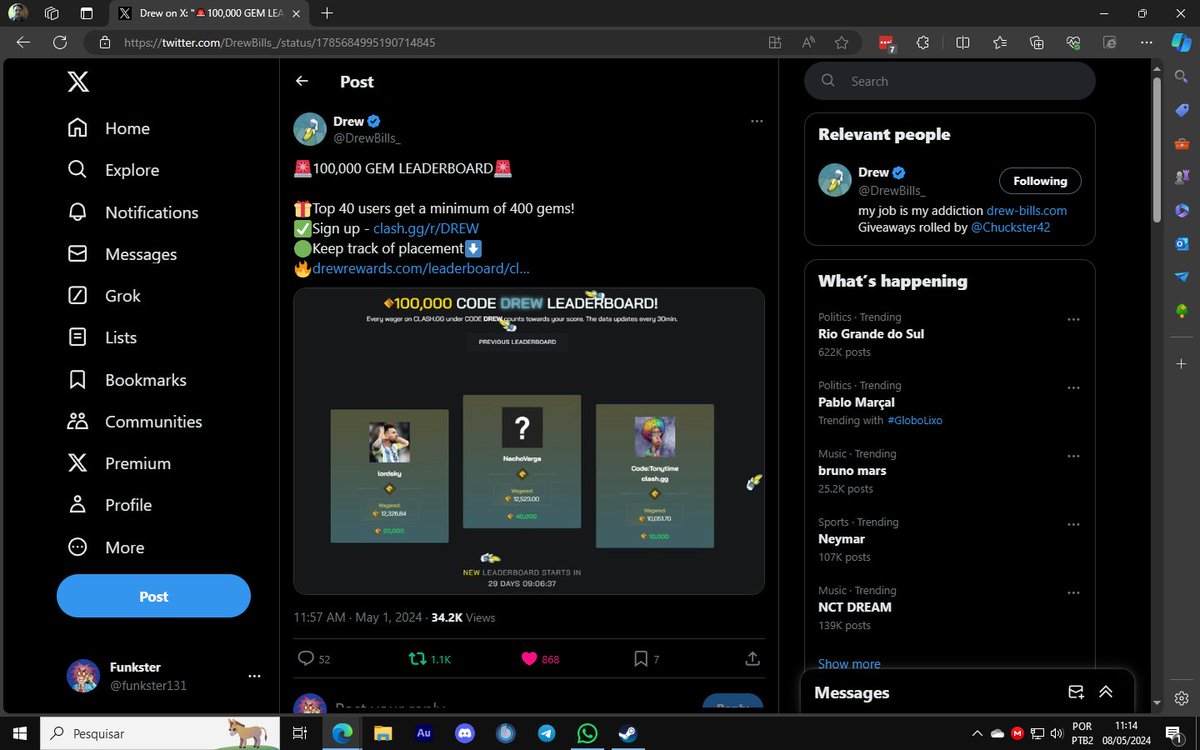This screenshot has height=750, width=1200.
Task: Open the leaderboard image in the post
Action: coord(529,441)
